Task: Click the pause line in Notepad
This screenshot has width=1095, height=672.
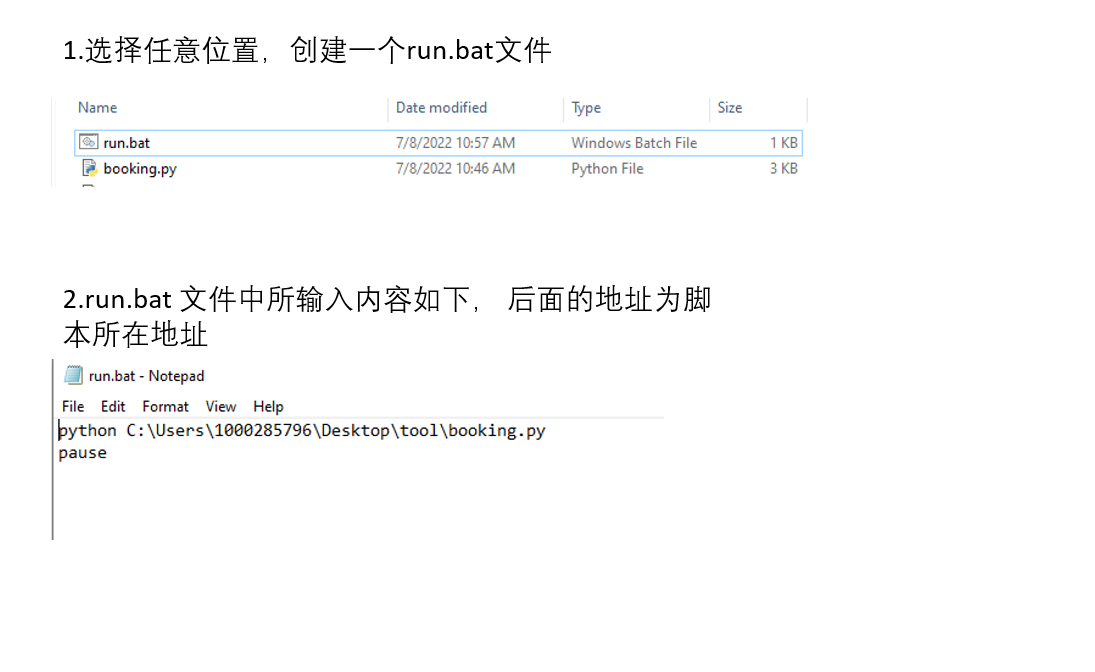Action: point(82,452)
